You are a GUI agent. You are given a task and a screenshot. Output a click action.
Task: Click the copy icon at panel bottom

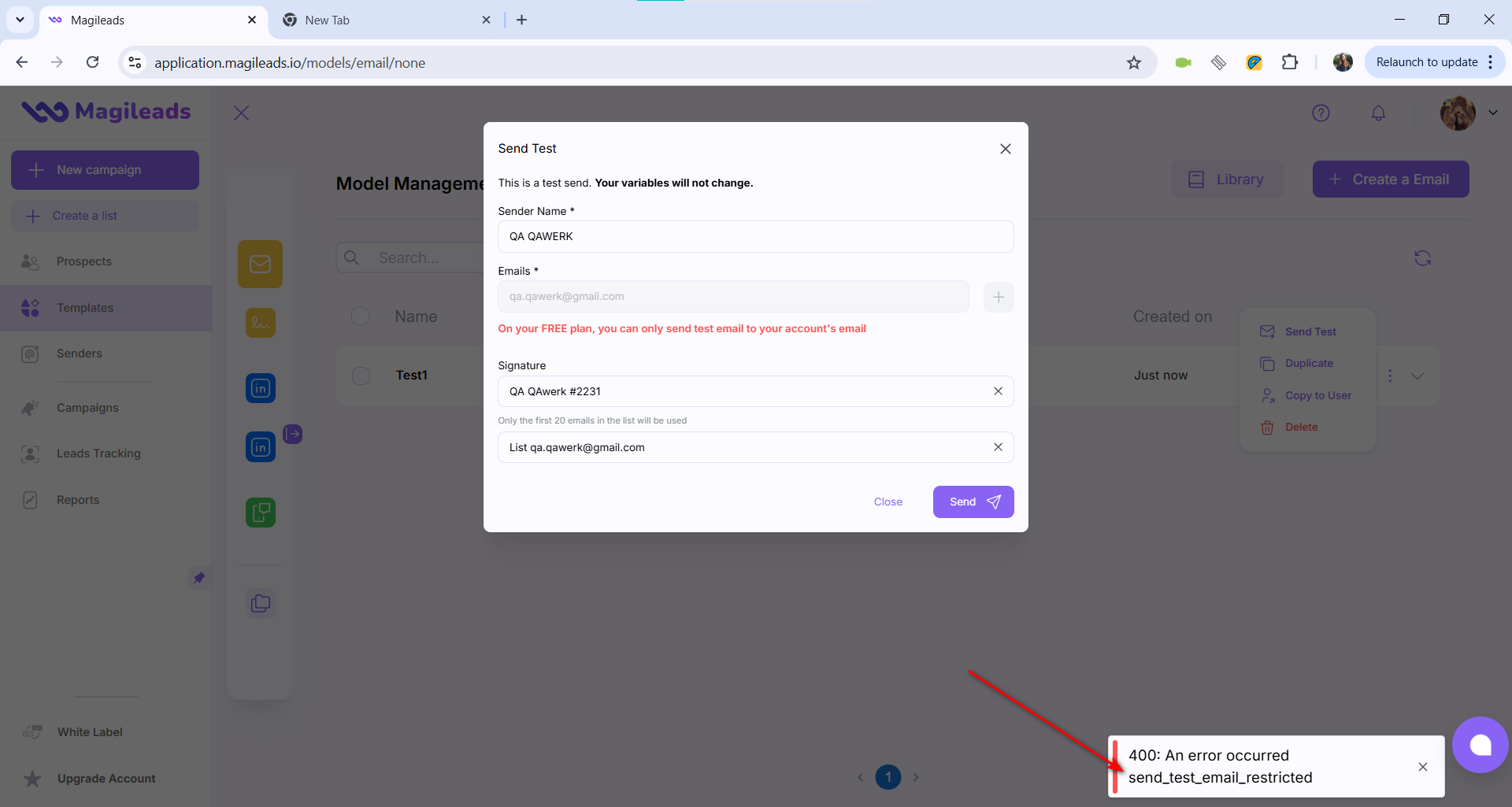260,603
